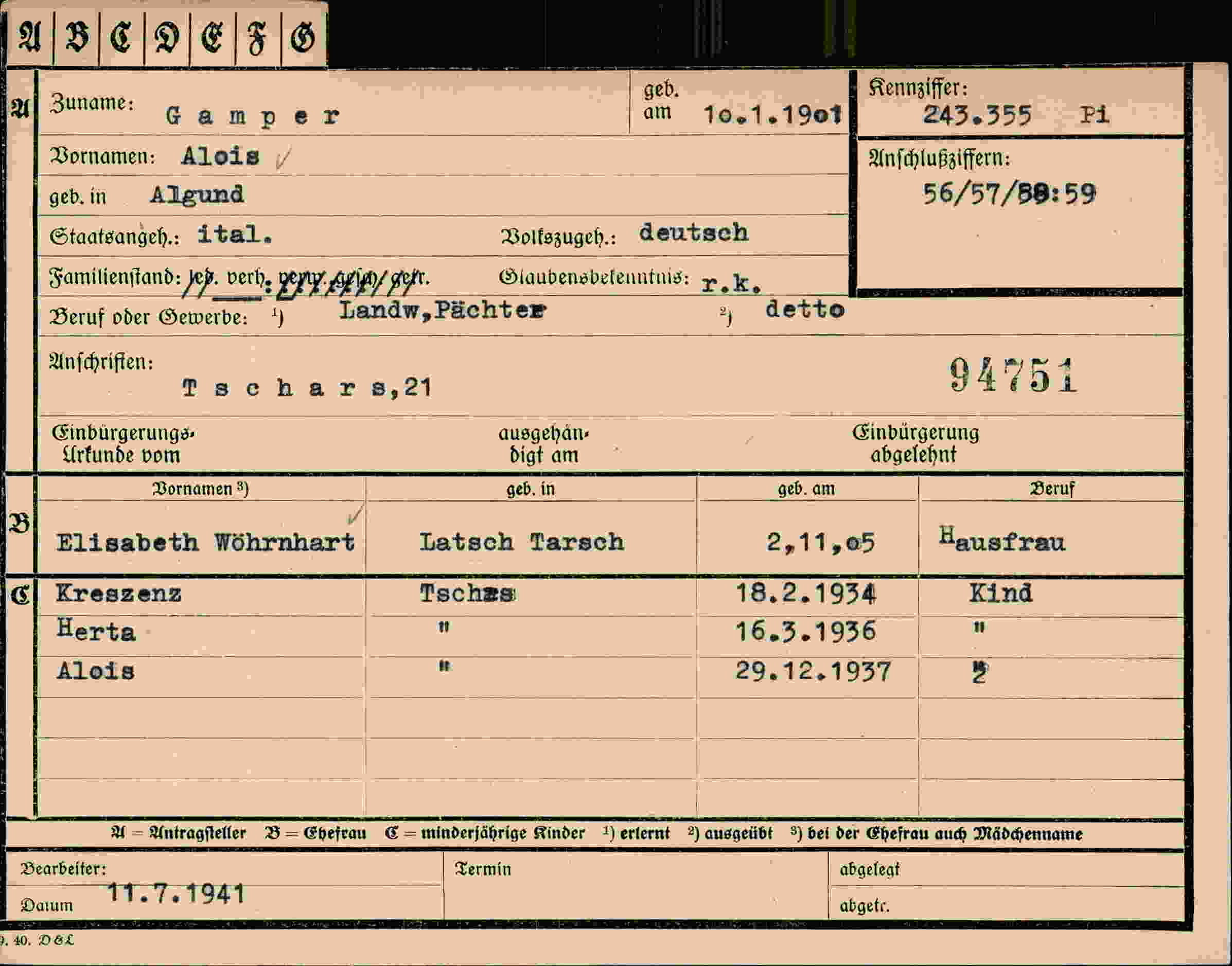Screen dimensions: 1232x966
Task: Click the birthplace 'Algund'
Action: [197, 195]
